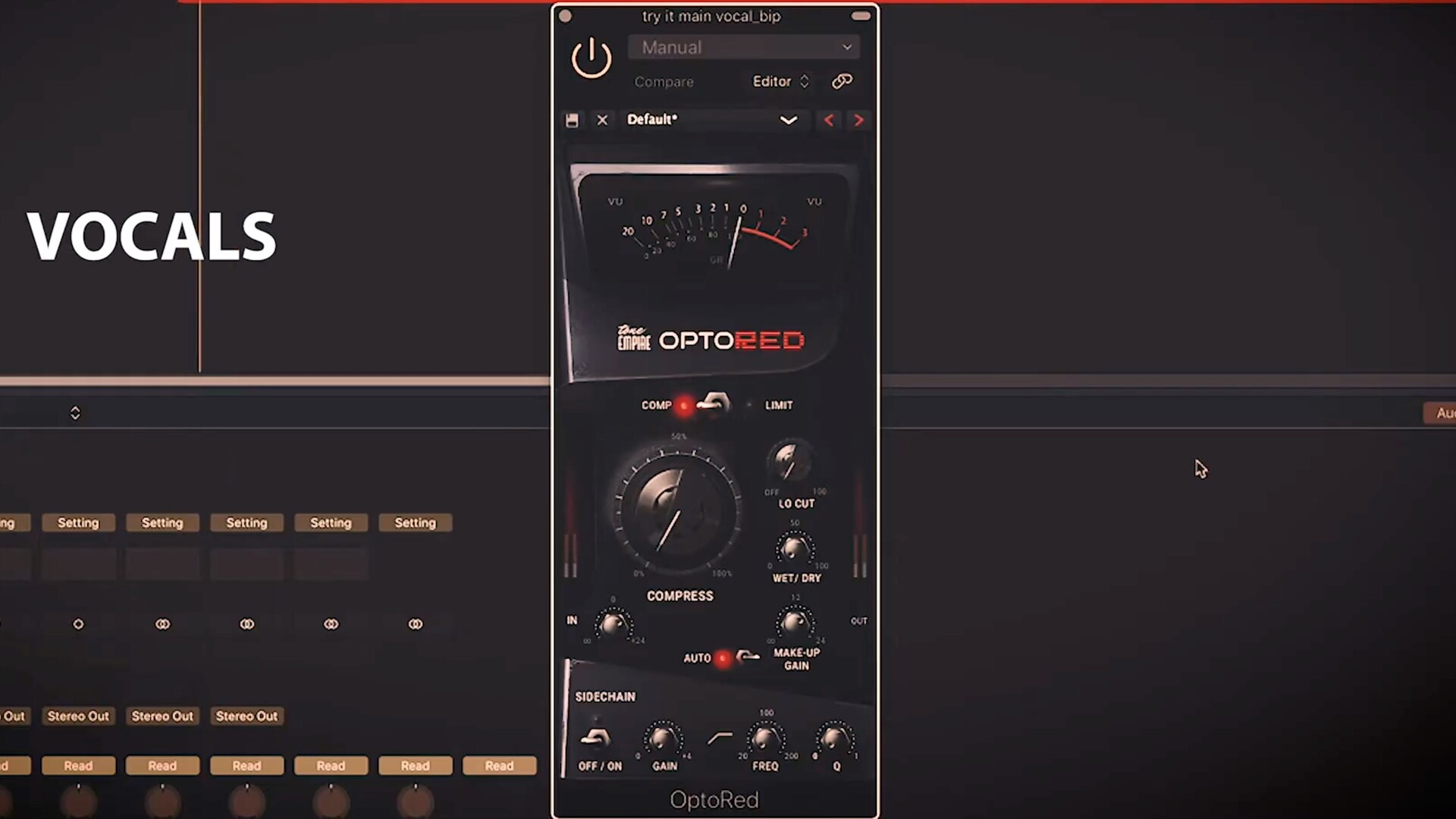This screenshot has height=819, width=1456.
Task: Click the fourth Setting button in mixer
Action: coord(331,522)
